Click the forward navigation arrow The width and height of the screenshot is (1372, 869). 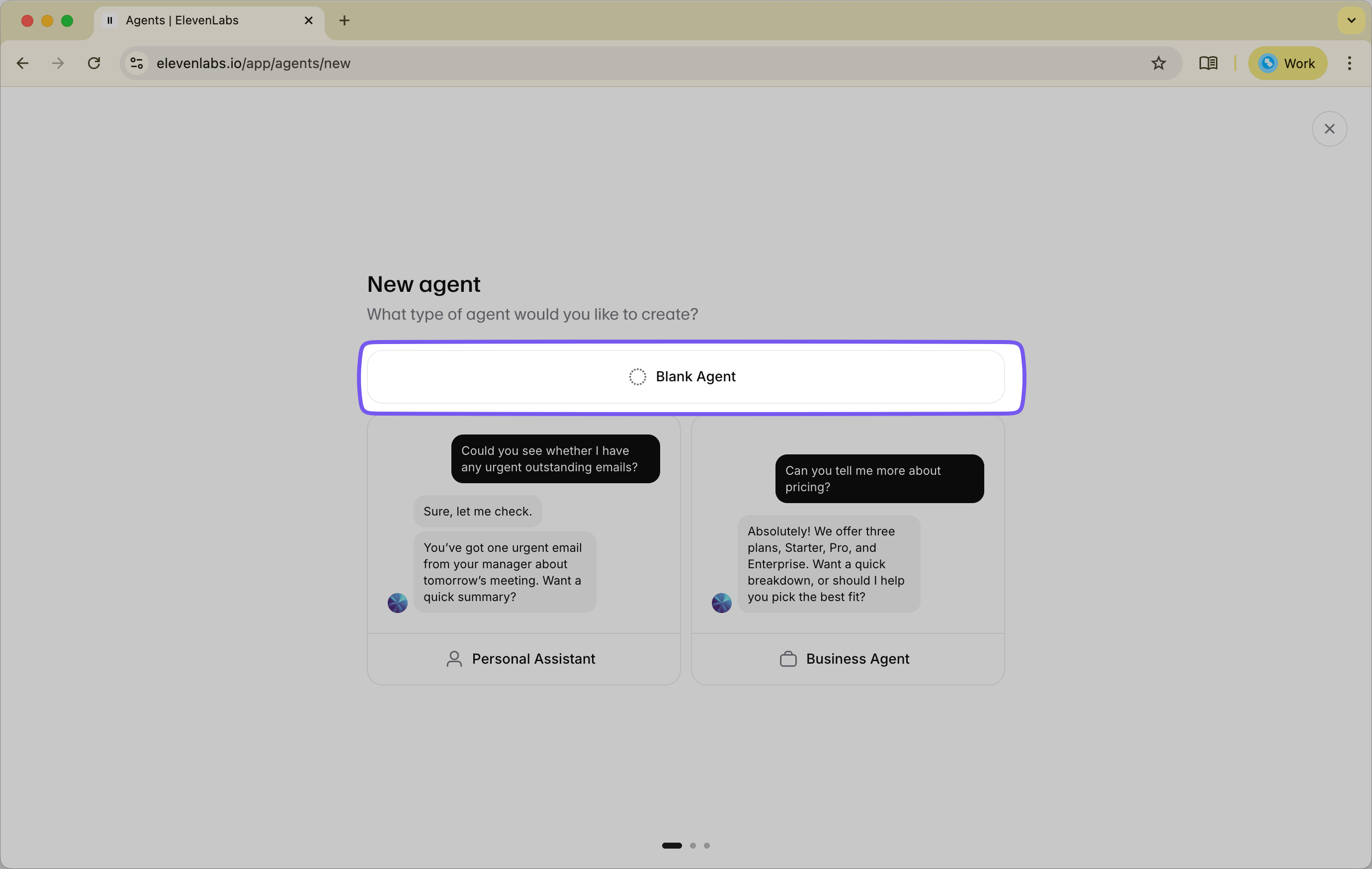(58, 63)
